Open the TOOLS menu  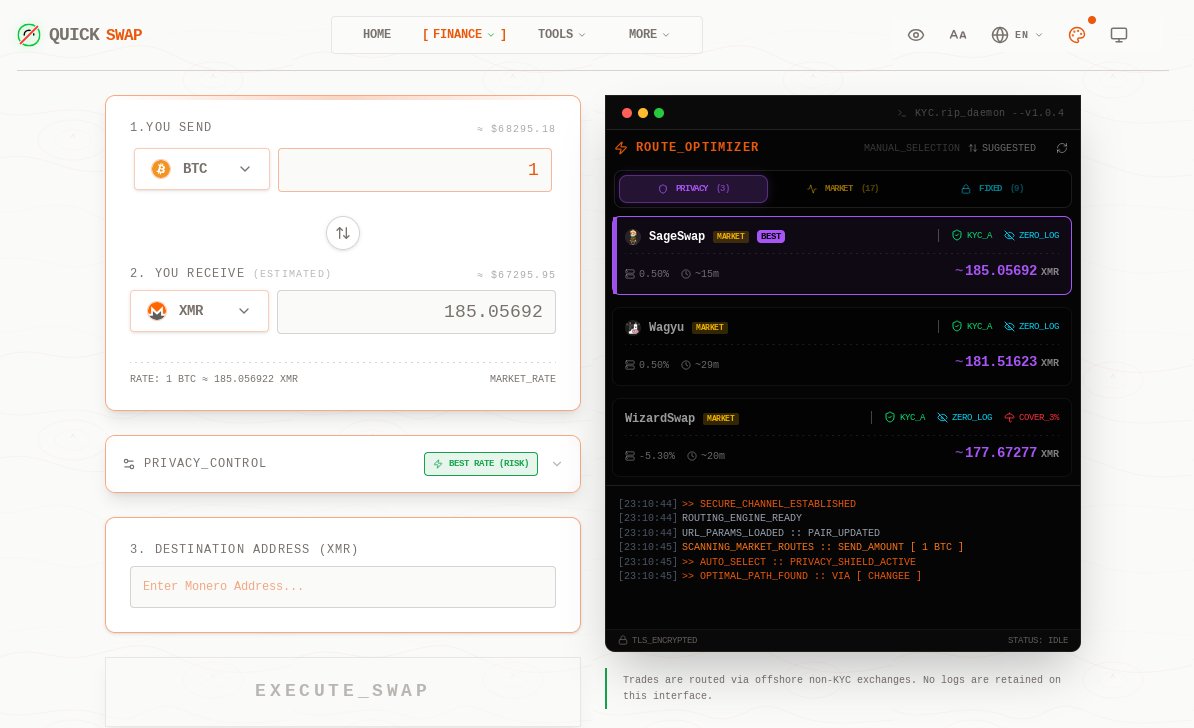point(562,34)
